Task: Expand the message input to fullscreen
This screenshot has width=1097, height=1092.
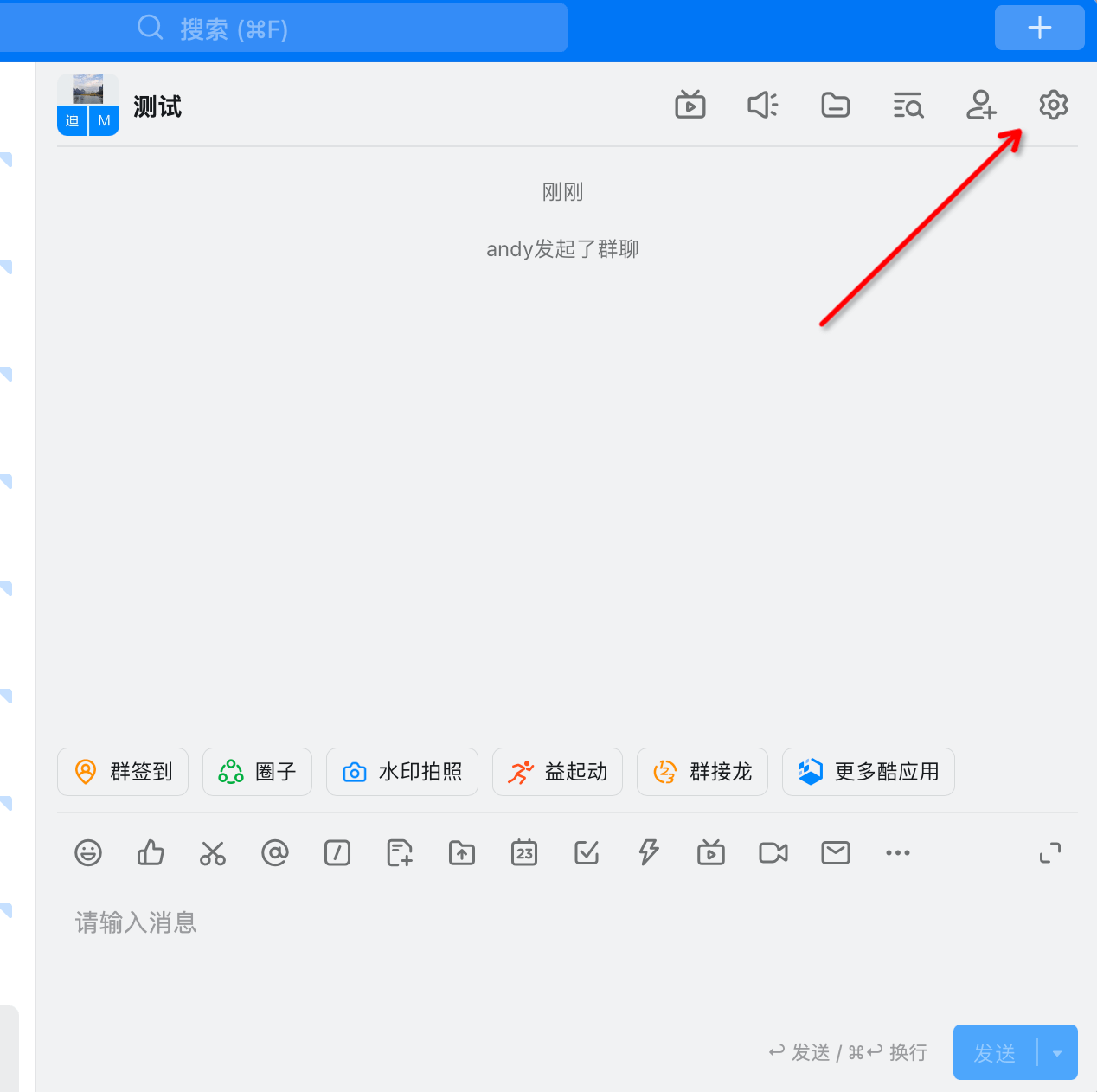Action: click(1050, 852)
